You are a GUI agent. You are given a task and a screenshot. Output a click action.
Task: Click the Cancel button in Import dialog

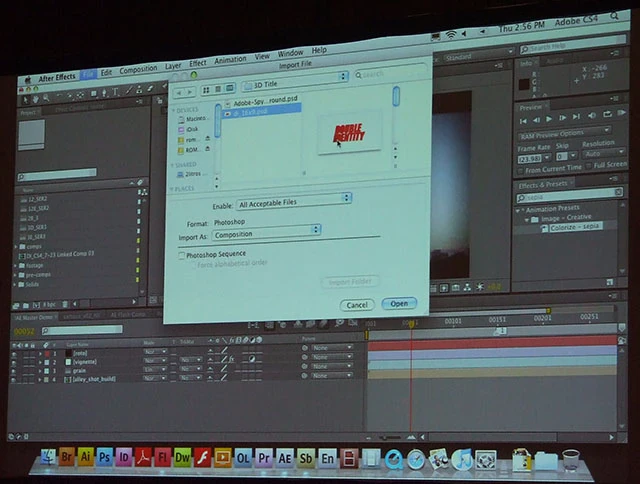point(357,305)
